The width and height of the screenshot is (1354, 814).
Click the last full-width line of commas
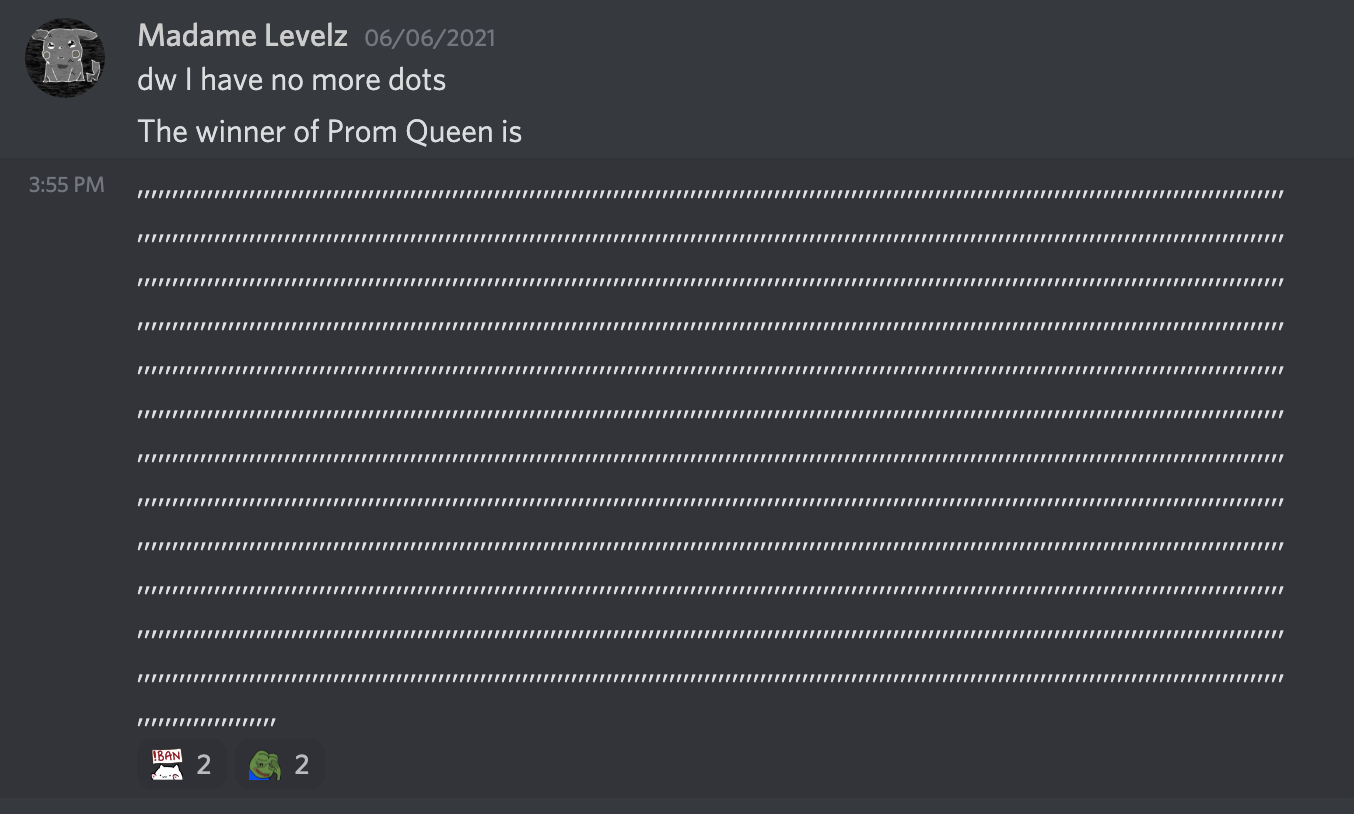click(x=710, y=678)
